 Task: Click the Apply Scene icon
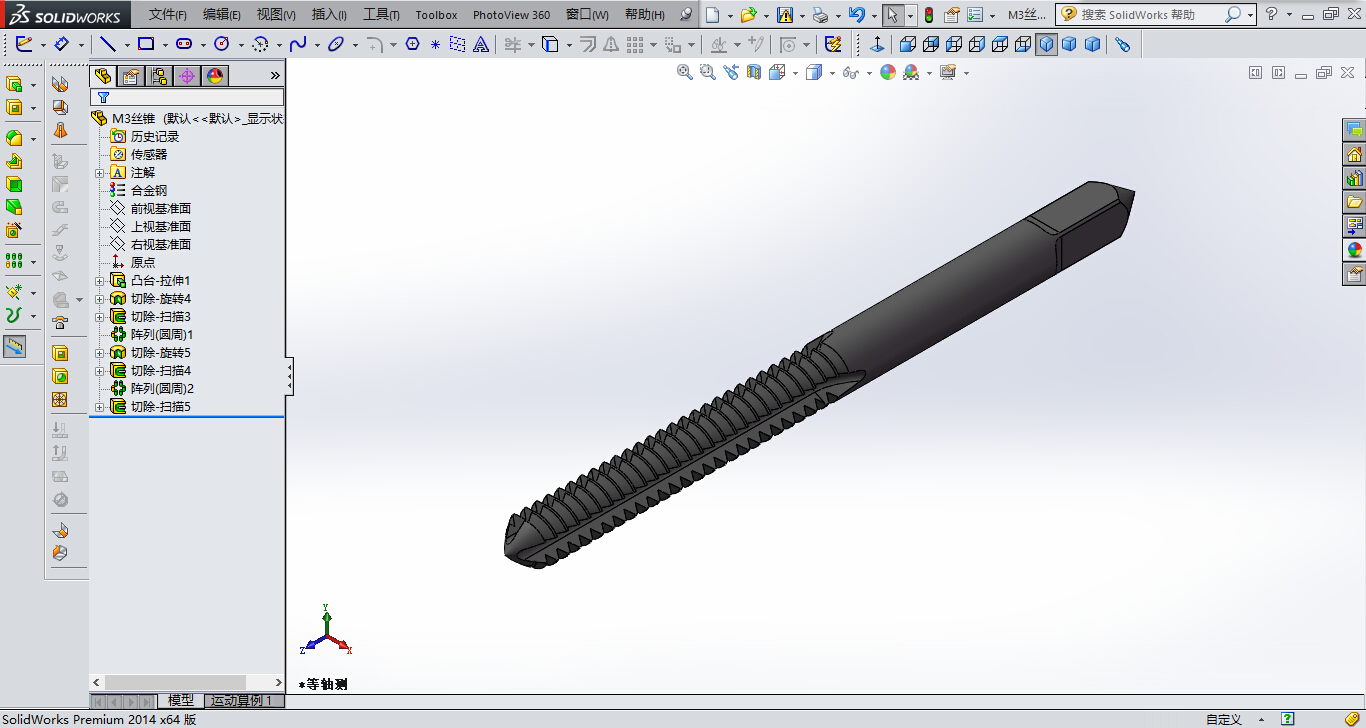pyautogui.click(x=911, y=72)
